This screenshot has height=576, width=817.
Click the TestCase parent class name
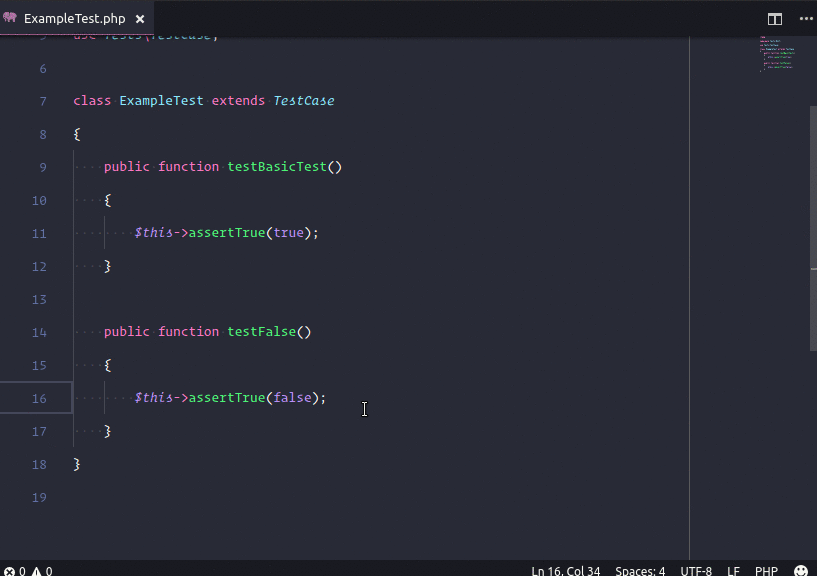point(304,101)
